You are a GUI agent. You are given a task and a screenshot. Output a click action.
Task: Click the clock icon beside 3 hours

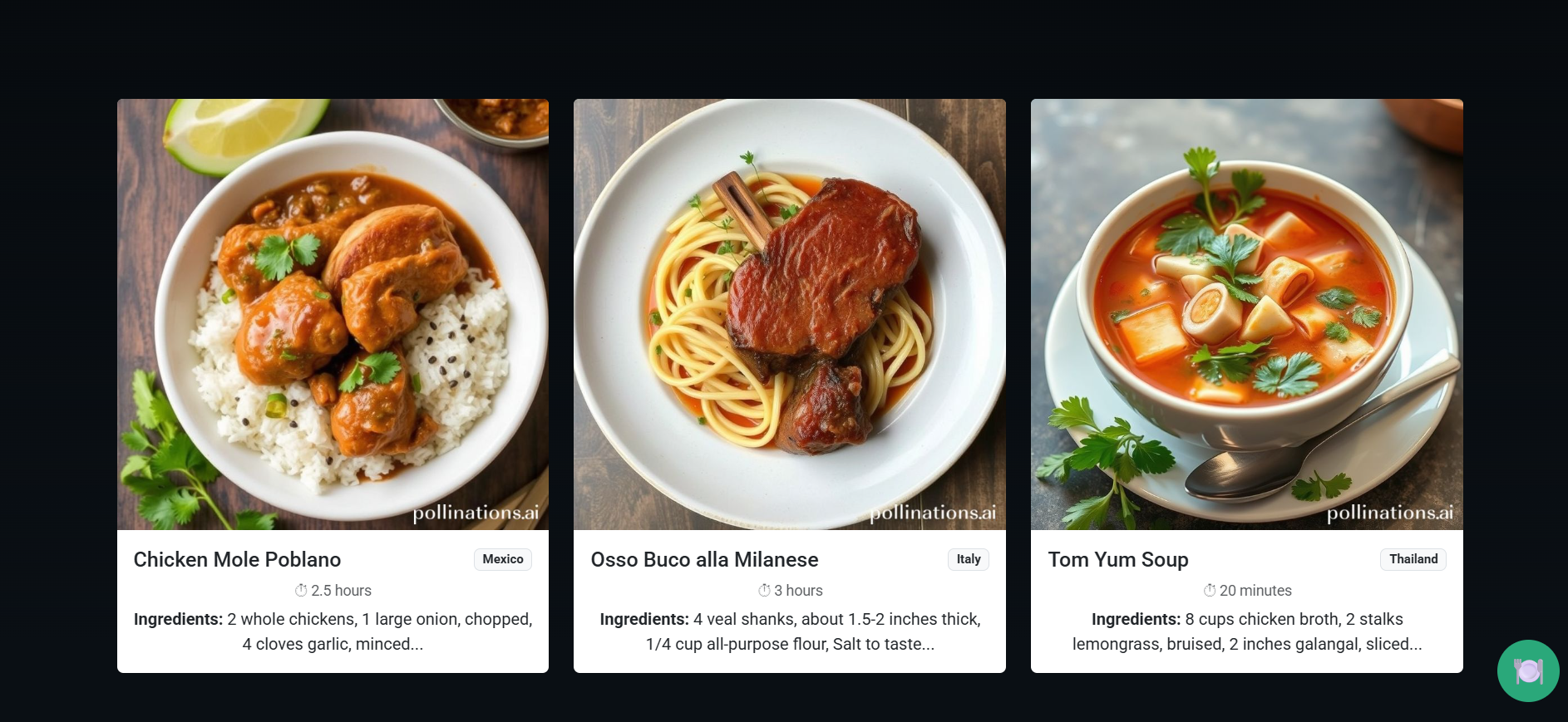pos(764,591)
